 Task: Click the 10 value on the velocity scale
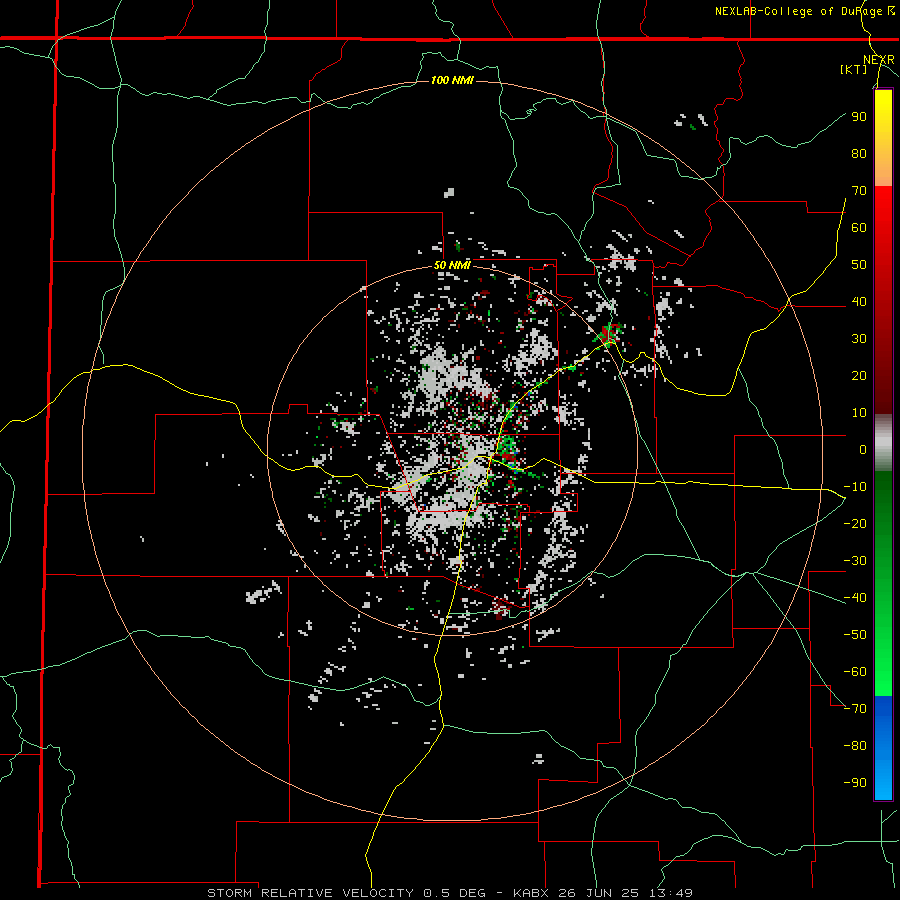[859, 413]
